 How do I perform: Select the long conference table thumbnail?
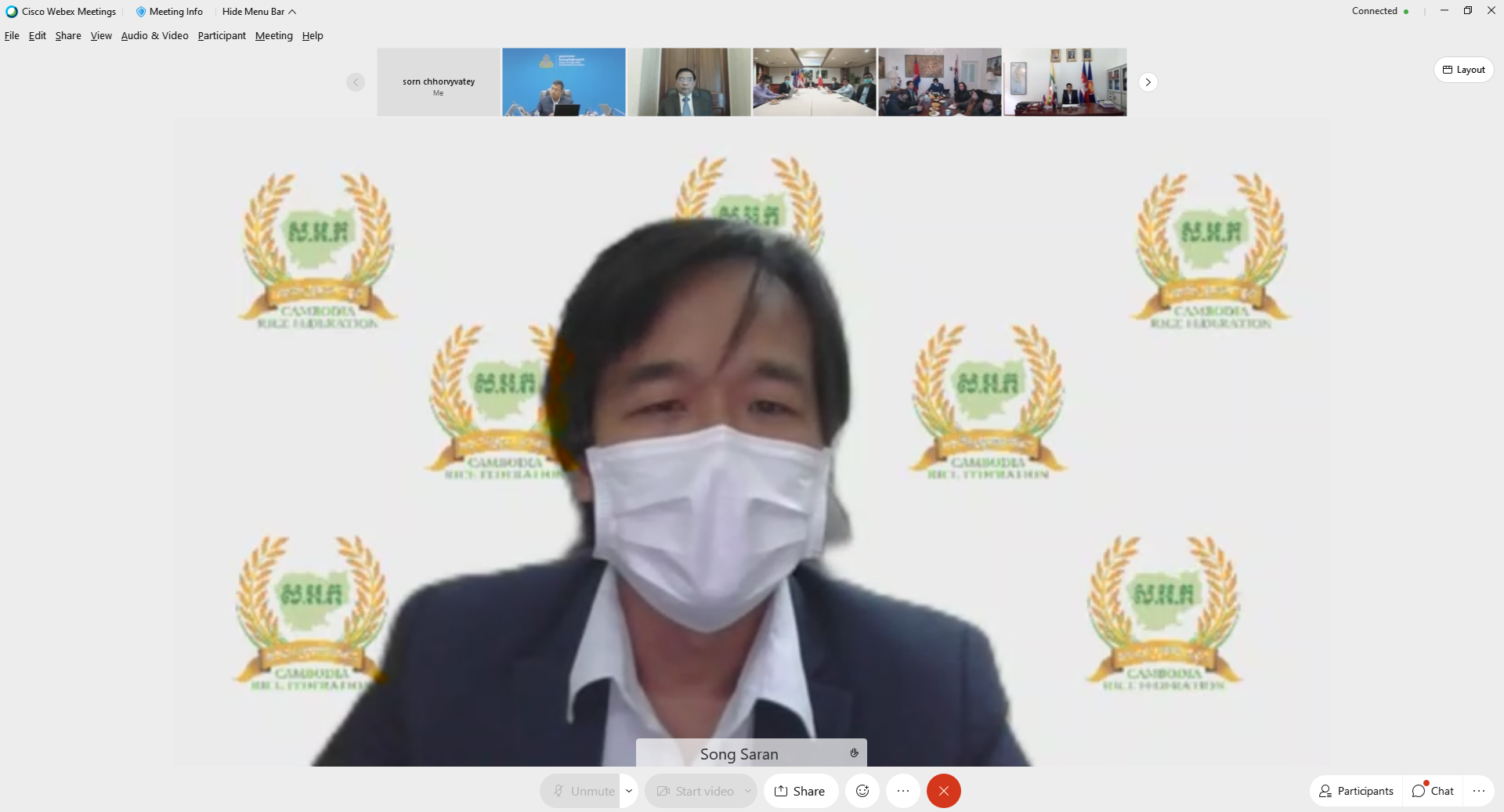coord(815,82)
